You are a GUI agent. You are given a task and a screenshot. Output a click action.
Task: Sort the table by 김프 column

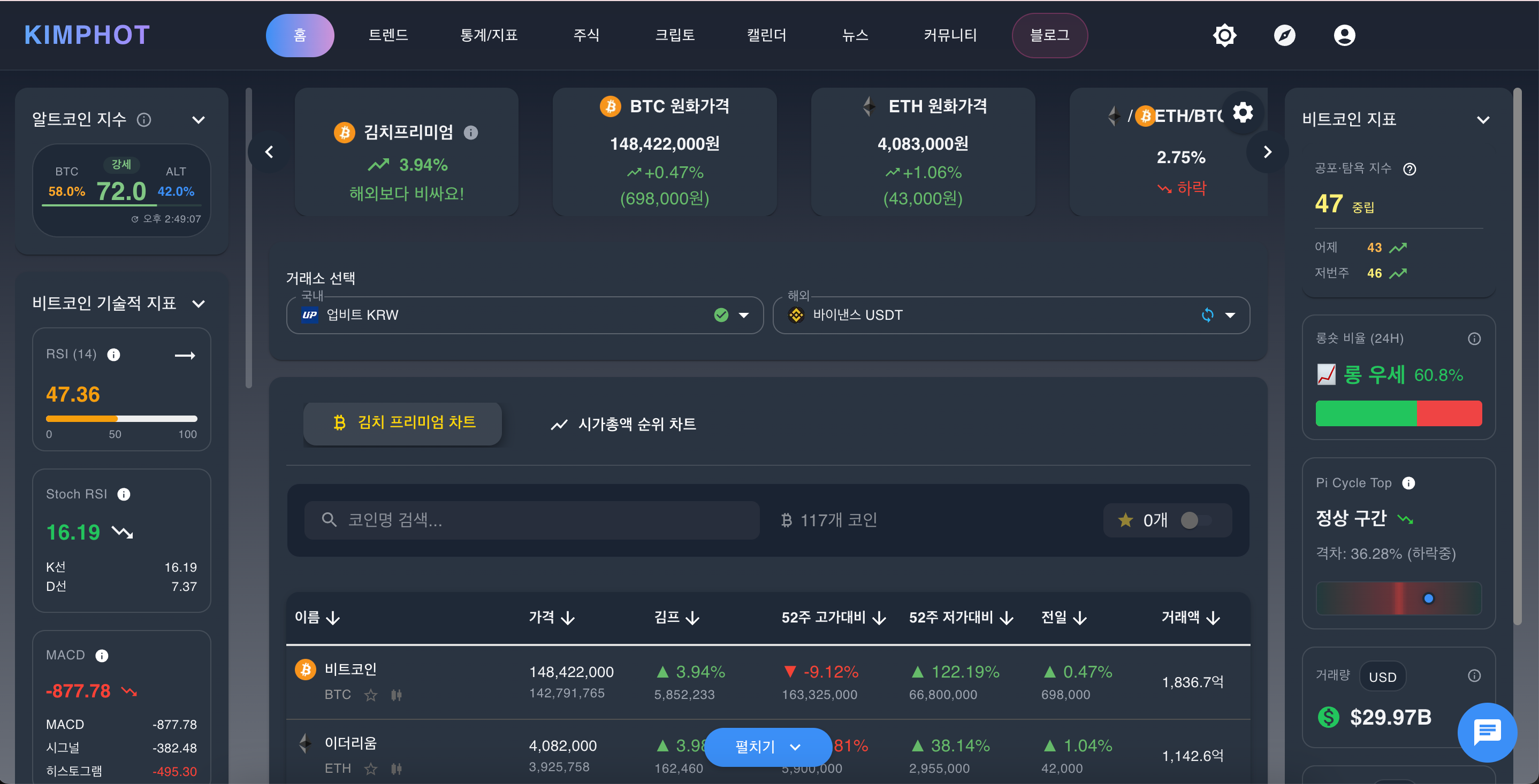pyautogui.click(x=676, y=617)
